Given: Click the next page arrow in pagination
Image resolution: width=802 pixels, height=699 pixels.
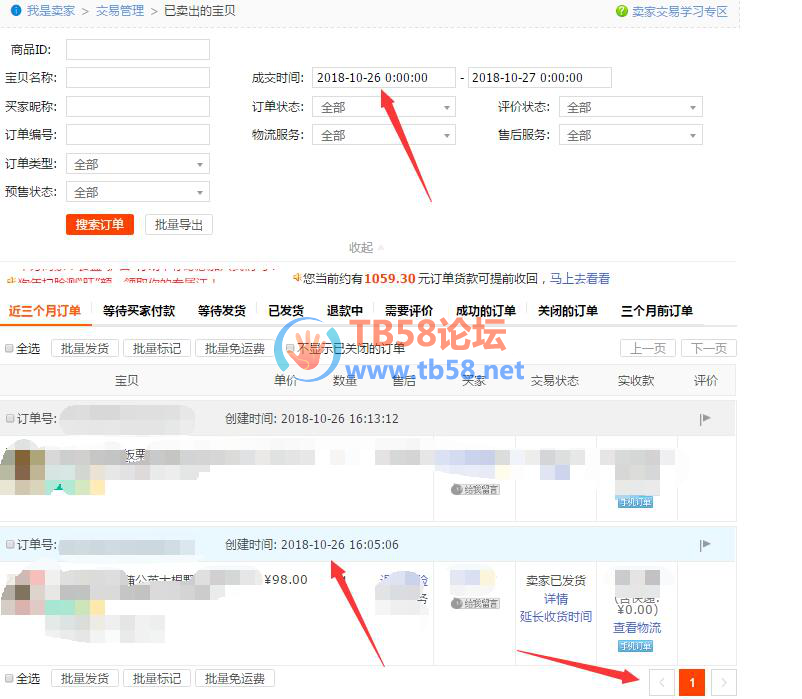Looking at the screenshot, I should [x=723, y=683].
